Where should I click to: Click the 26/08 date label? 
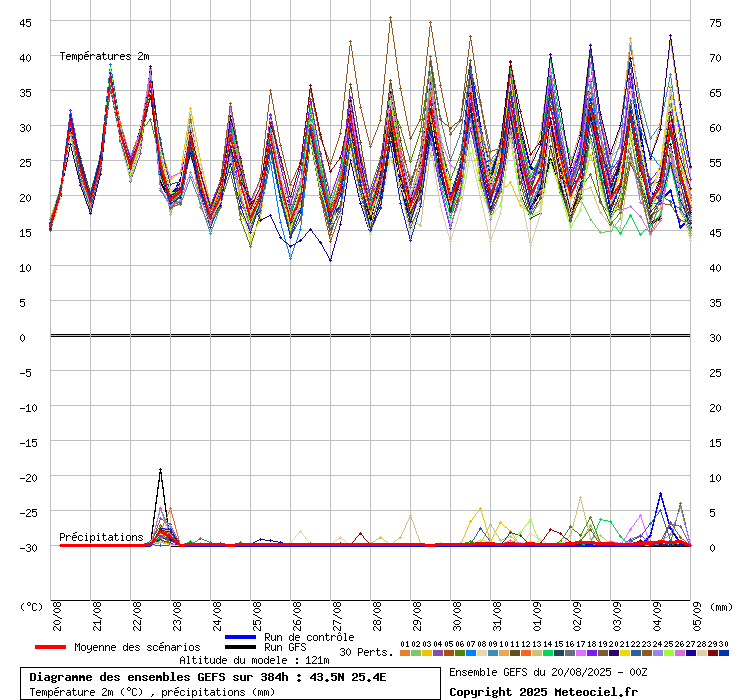(297, 616)
